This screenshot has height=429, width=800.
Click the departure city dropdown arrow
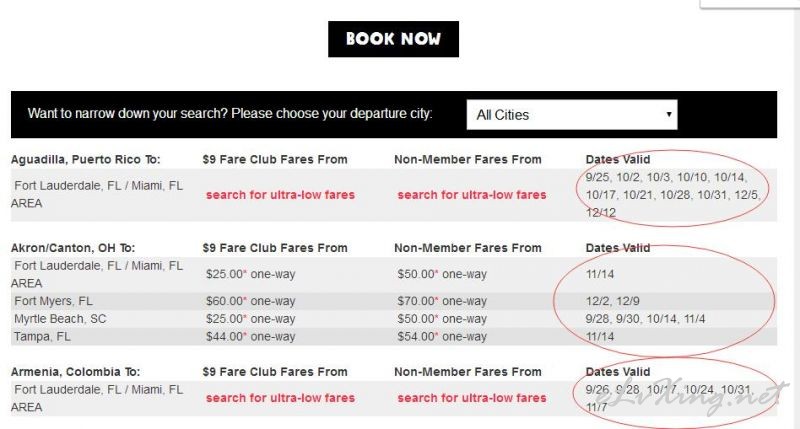point(668,114)
